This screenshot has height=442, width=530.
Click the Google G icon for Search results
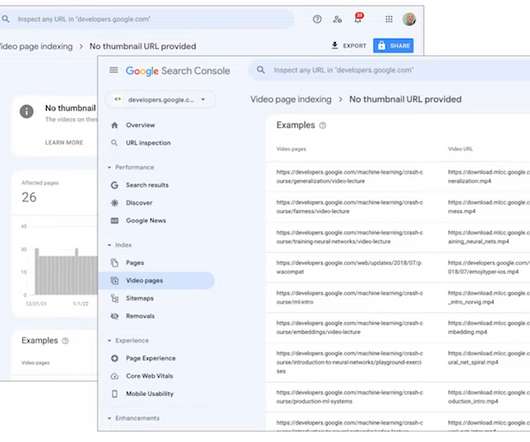[x=115, y=185]
